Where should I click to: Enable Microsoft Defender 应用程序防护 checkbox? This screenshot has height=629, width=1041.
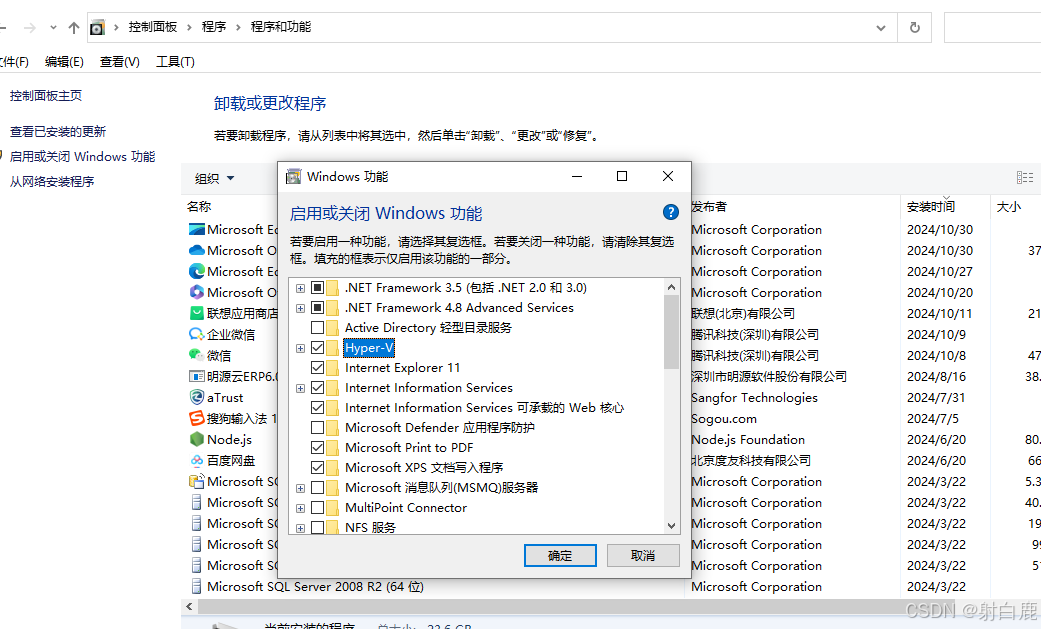click(317, 427)
